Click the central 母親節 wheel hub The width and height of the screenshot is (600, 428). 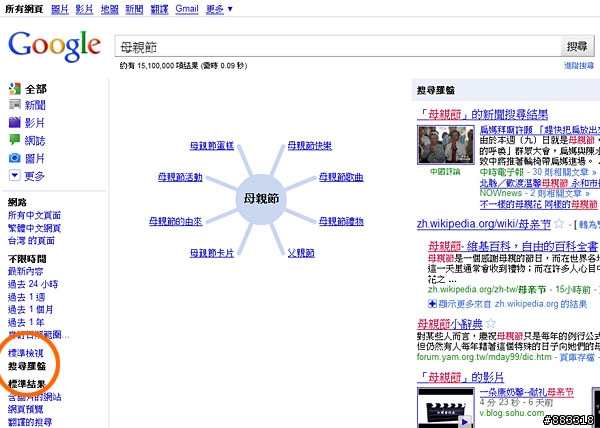(261, 199)
